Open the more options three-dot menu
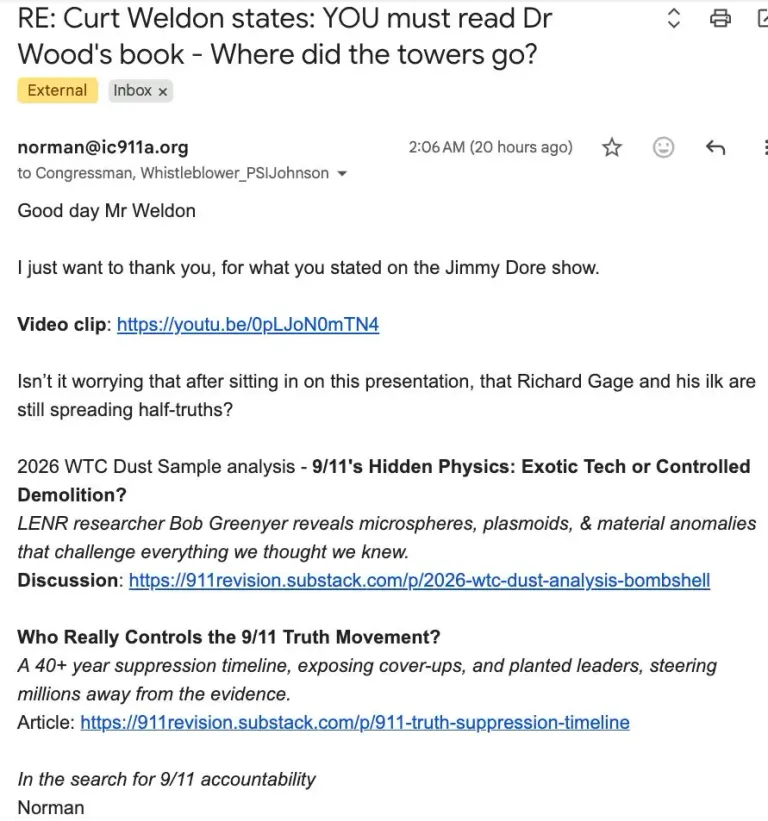The width and height of the screenshot is (768, 821). tap(765, 148)
